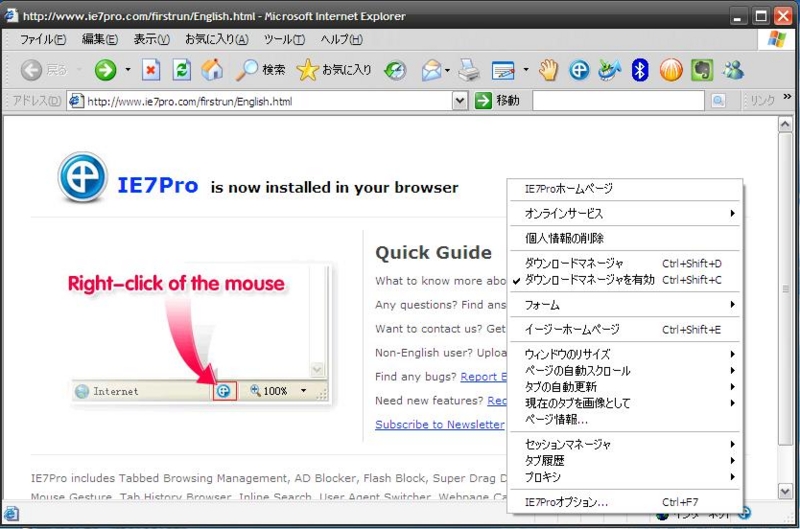Stop page loading with red X icon
Viewport: 800px width, 529px height.
click(x=151, y=70)
